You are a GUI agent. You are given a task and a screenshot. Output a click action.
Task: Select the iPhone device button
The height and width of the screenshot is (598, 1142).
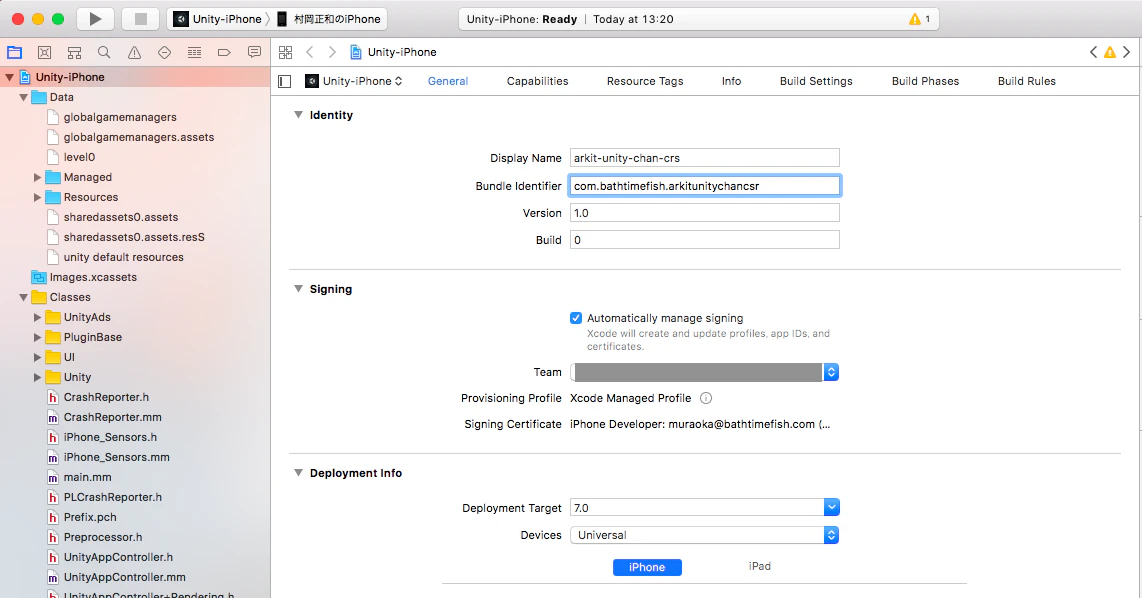647,567
